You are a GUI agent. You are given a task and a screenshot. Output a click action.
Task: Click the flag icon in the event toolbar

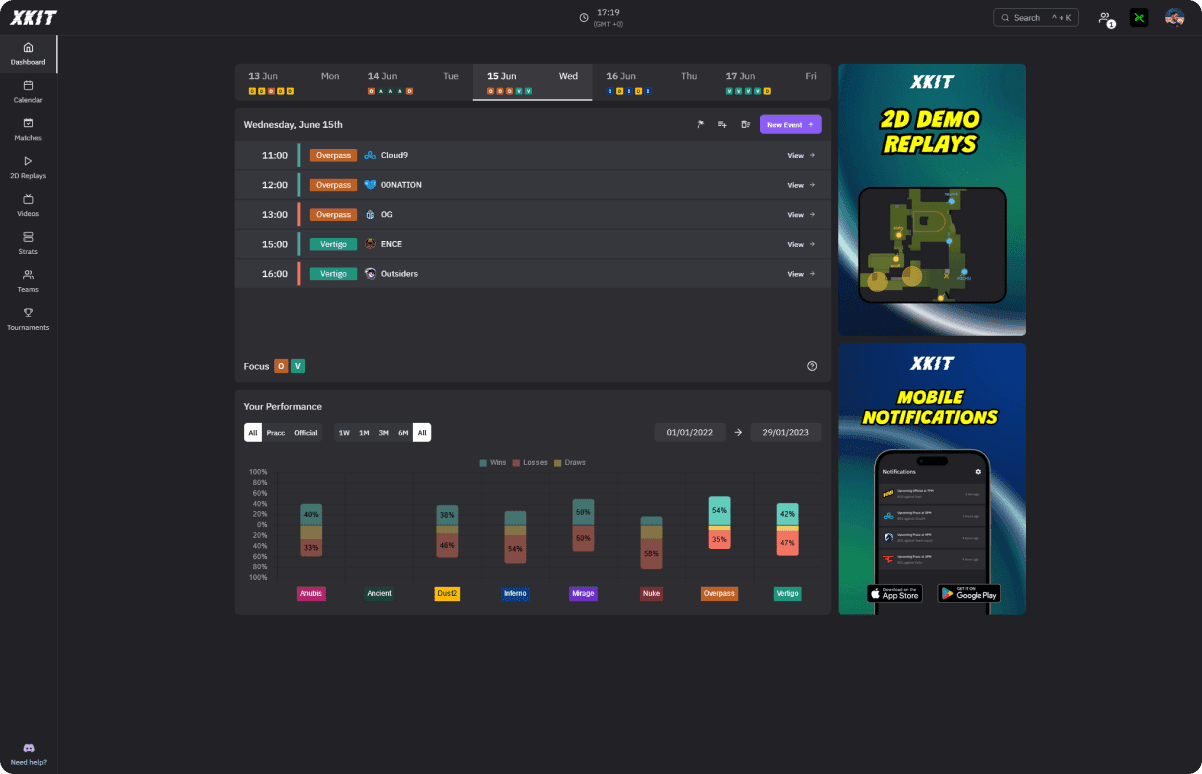tap(700, 124)
